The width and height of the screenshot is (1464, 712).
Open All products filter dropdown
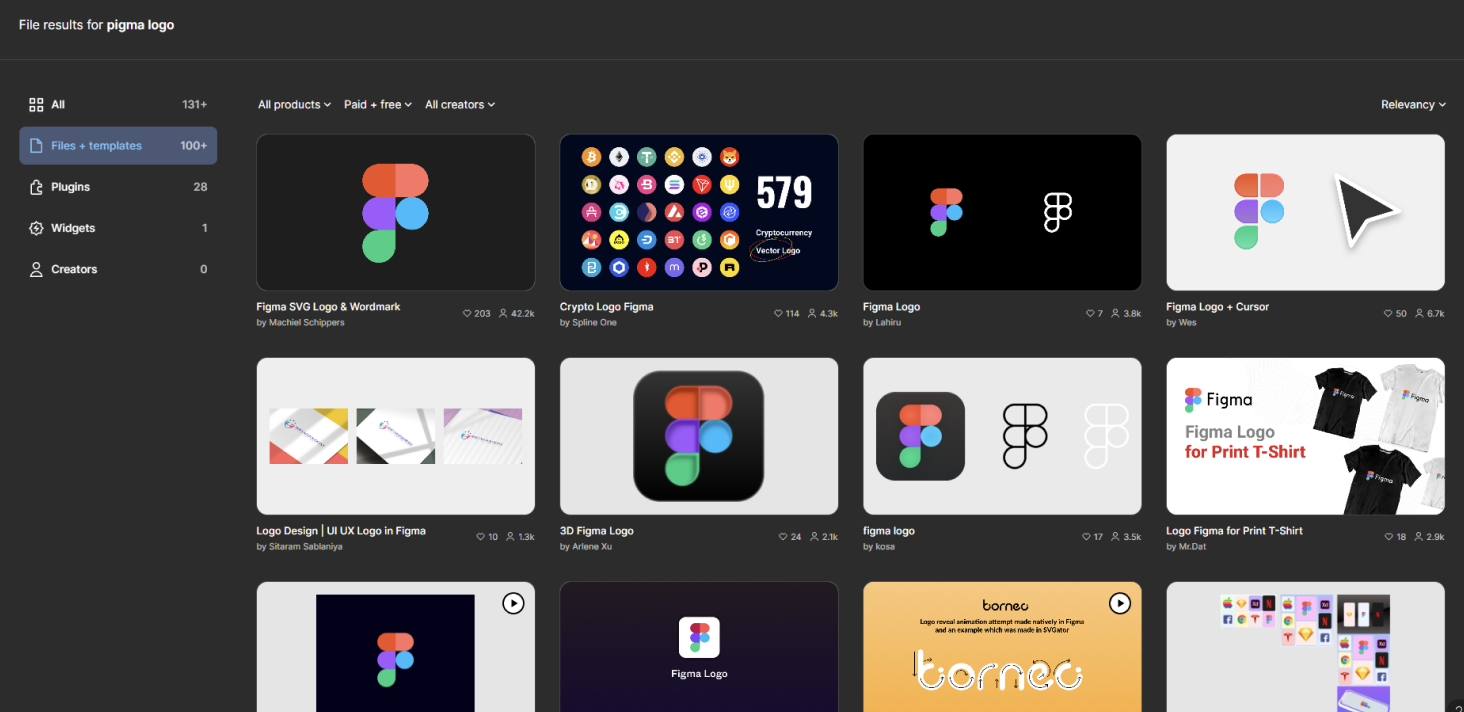(294, 104)
